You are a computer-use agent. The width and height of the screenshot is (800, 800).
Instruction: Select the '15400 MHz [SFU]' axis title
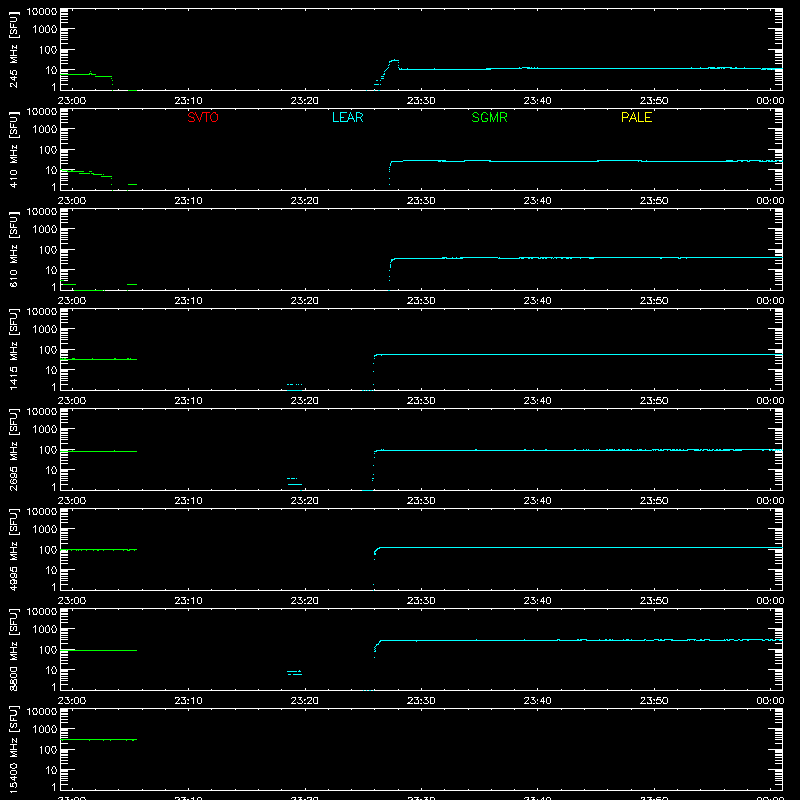point(14,749)
